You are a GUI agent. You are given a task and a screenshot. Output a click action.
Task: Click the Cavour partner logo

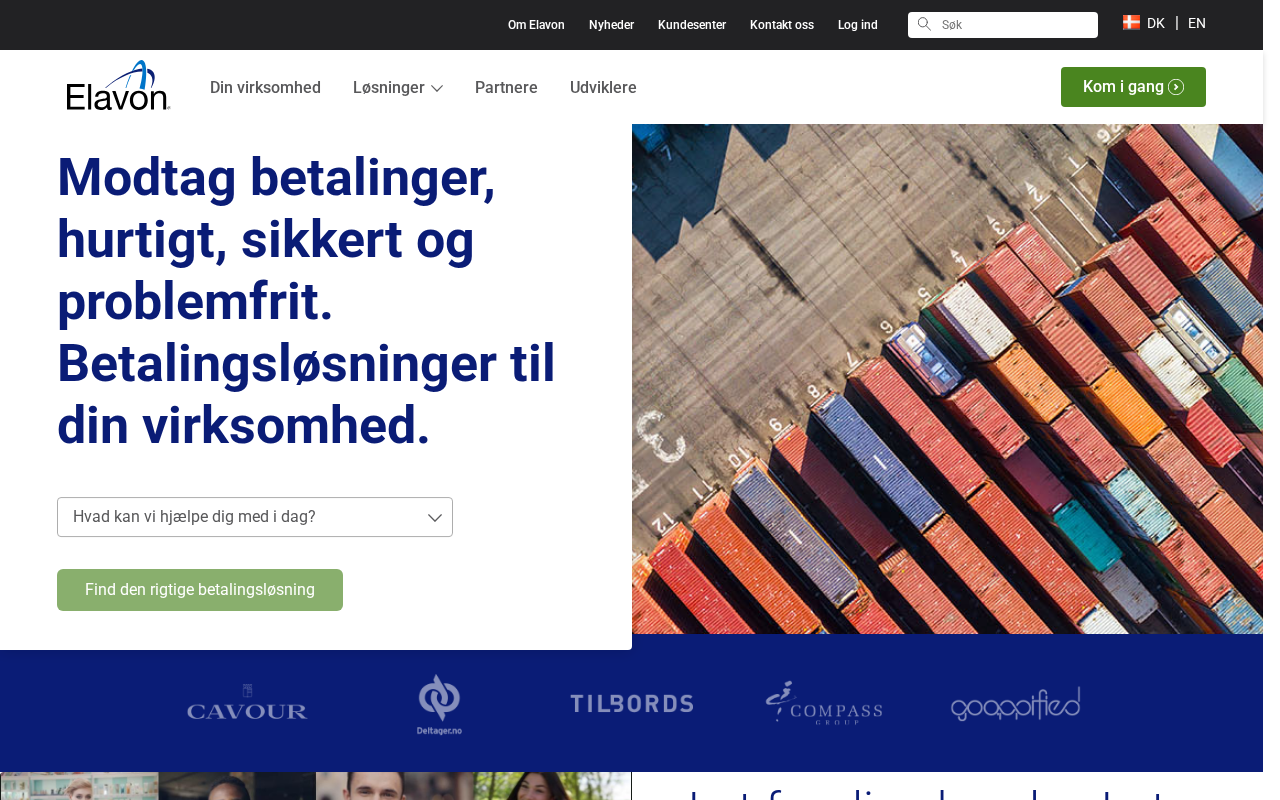coord(247,703)
